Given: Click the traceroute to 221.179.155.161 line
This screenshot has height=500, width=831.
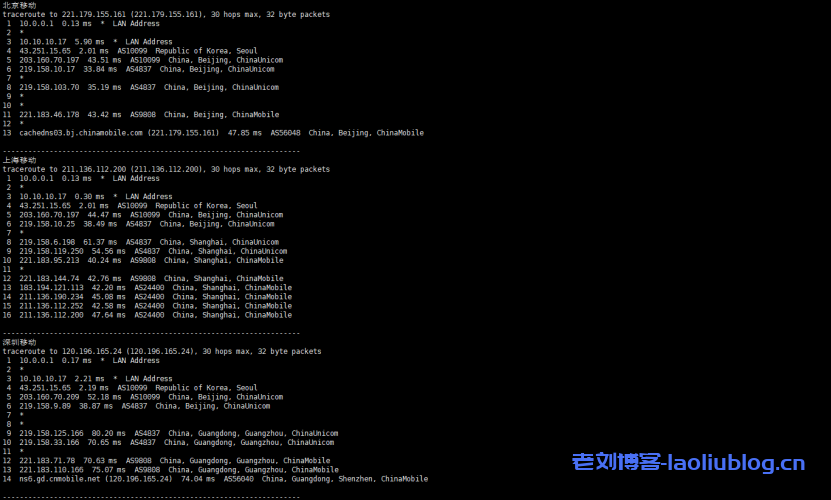Looking at the screenshot, I should [166, 14].
